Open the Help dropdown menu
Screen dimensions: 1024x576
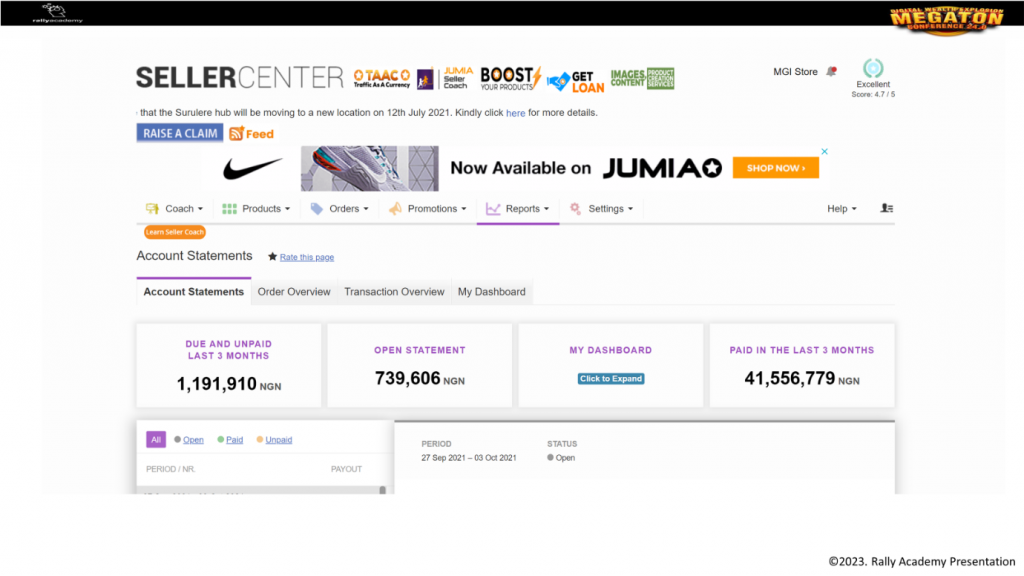pyautogui.click(x=842, y=209)
